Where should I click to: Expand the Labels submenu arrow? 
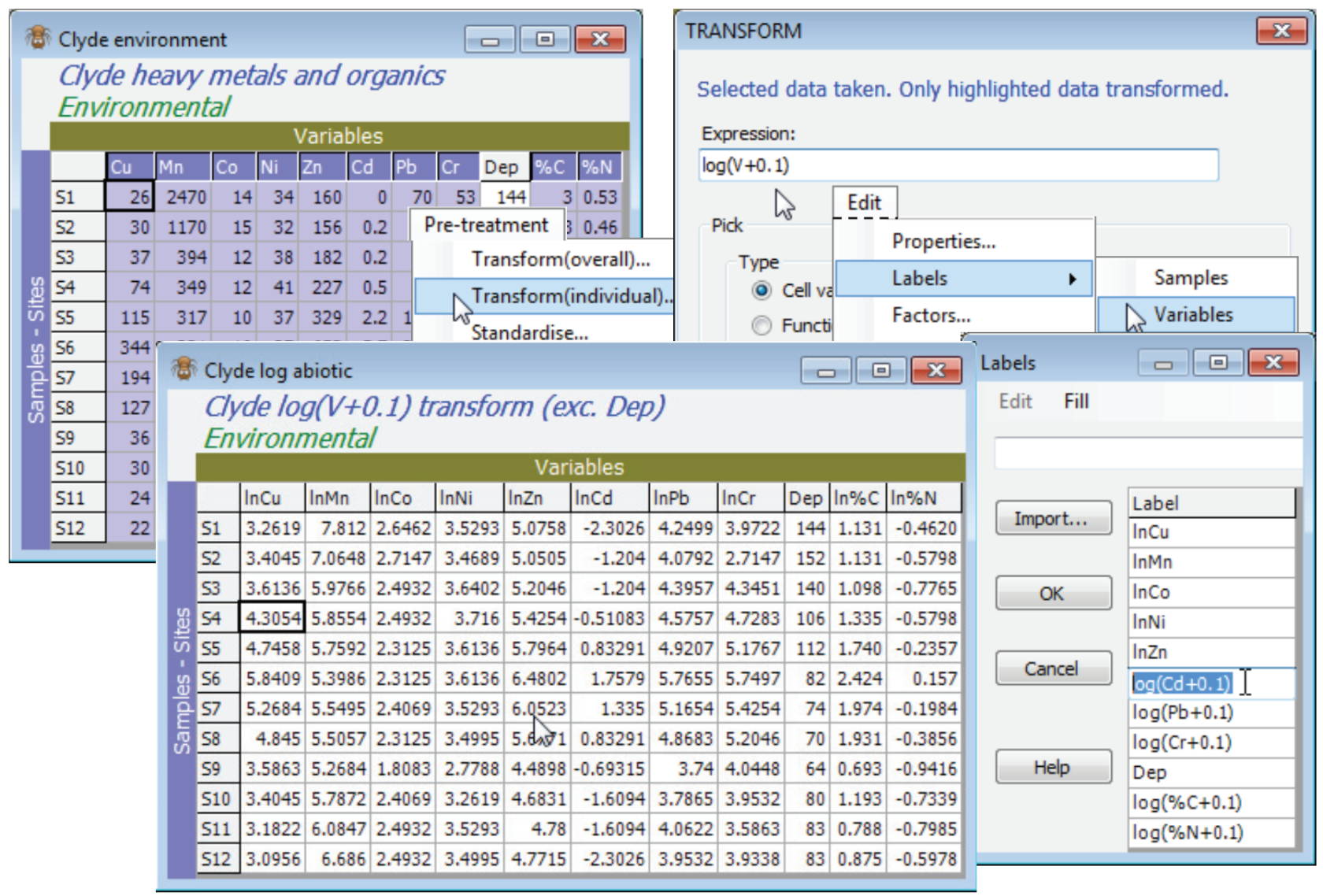[1073, 279]
